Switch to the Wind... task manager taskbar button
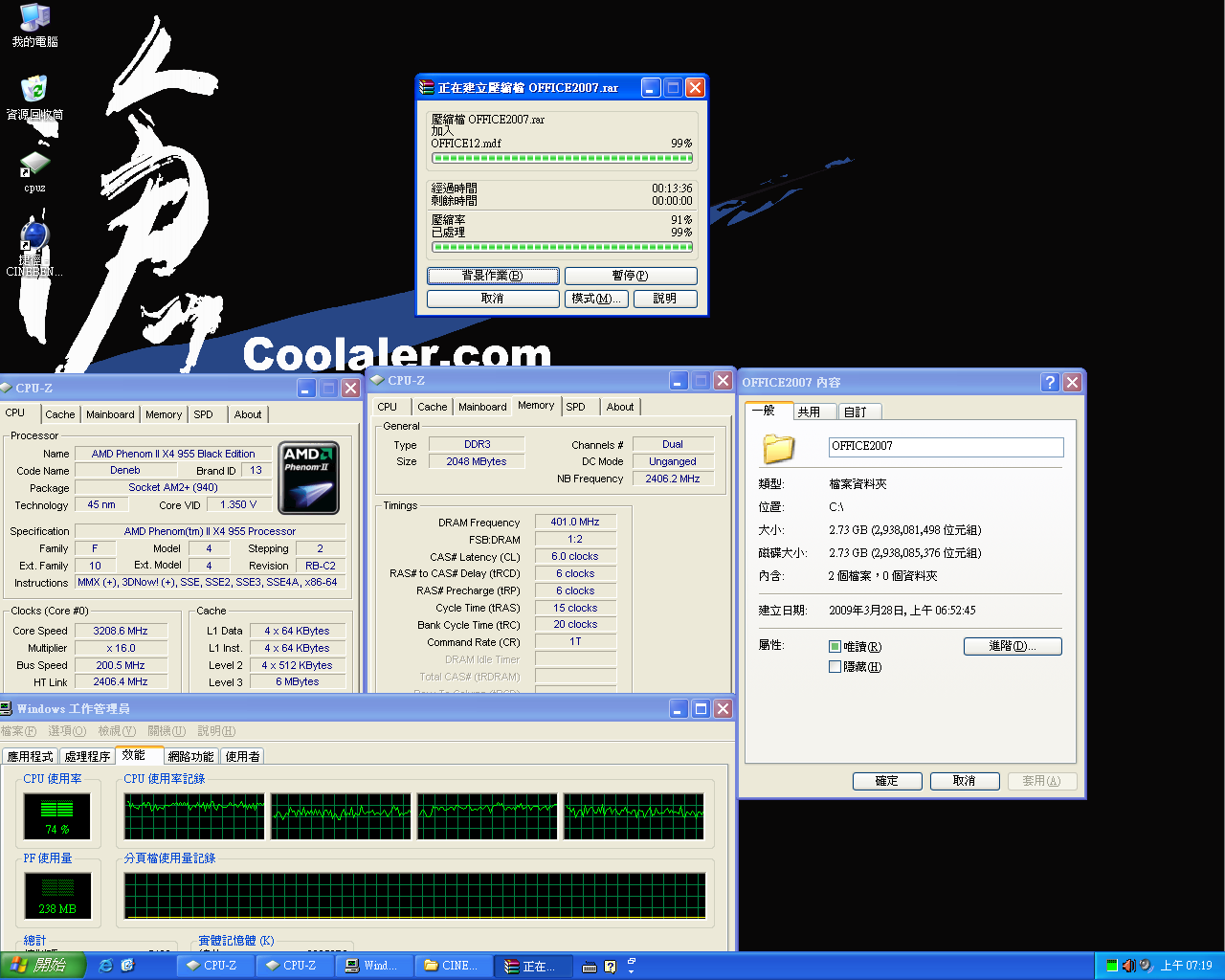Screen dimensions: 1225x980 376,966
